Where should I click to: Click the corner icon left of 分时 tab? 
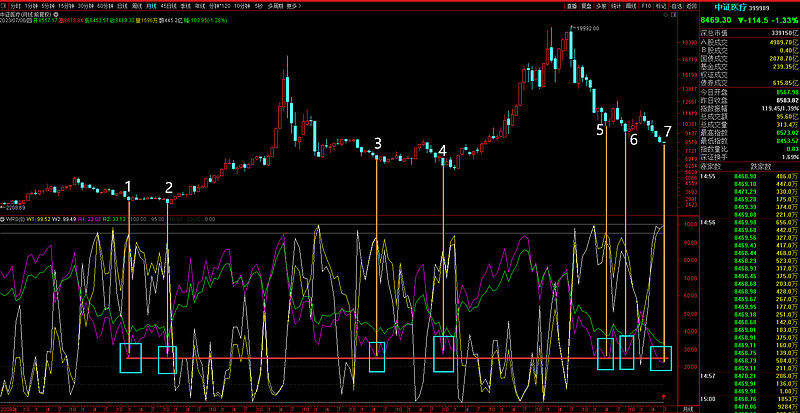[x=3, y=5]
